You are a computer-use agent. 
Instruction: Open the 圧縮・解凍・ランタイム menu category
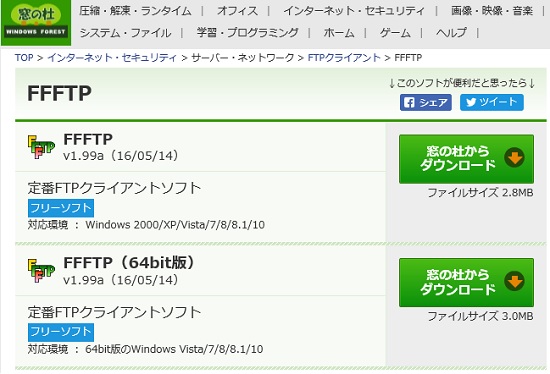tap(135, 11)
